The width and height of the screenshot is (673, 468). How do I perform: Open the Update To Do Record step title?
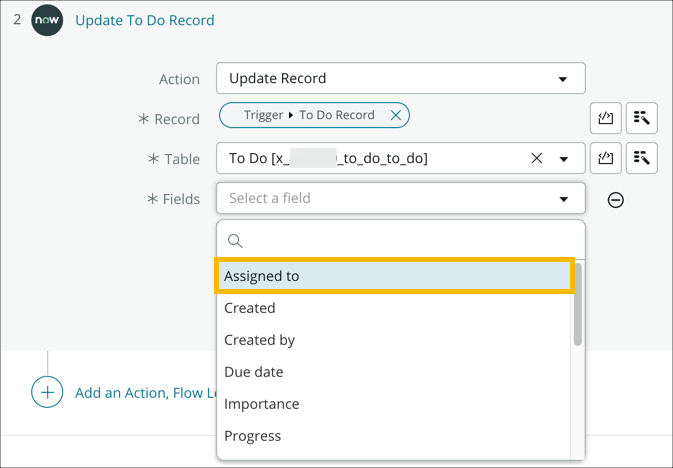click(x=144, y=20)
